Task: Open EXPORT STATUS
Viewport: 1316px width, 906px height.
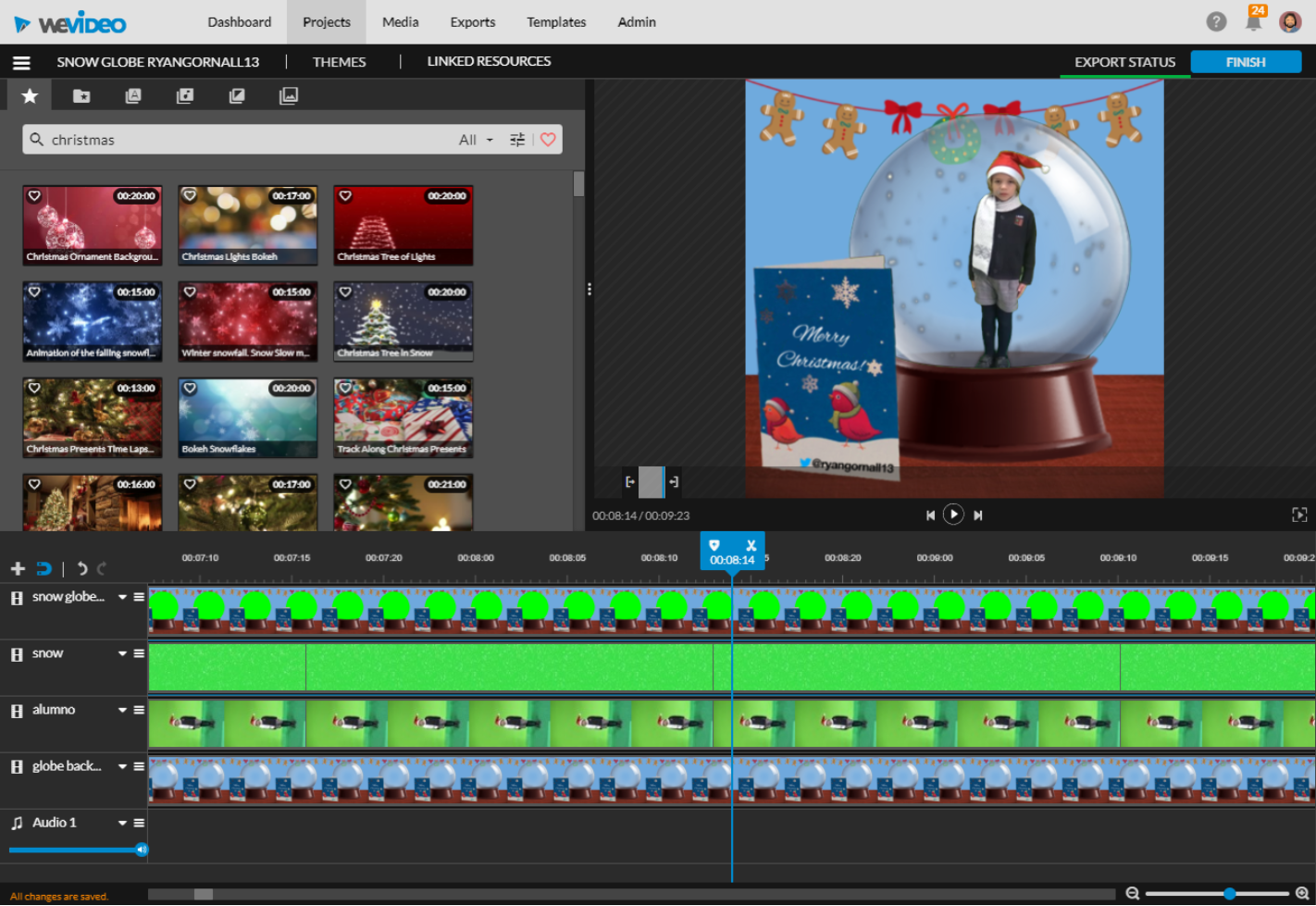Action: (1124, 62)
